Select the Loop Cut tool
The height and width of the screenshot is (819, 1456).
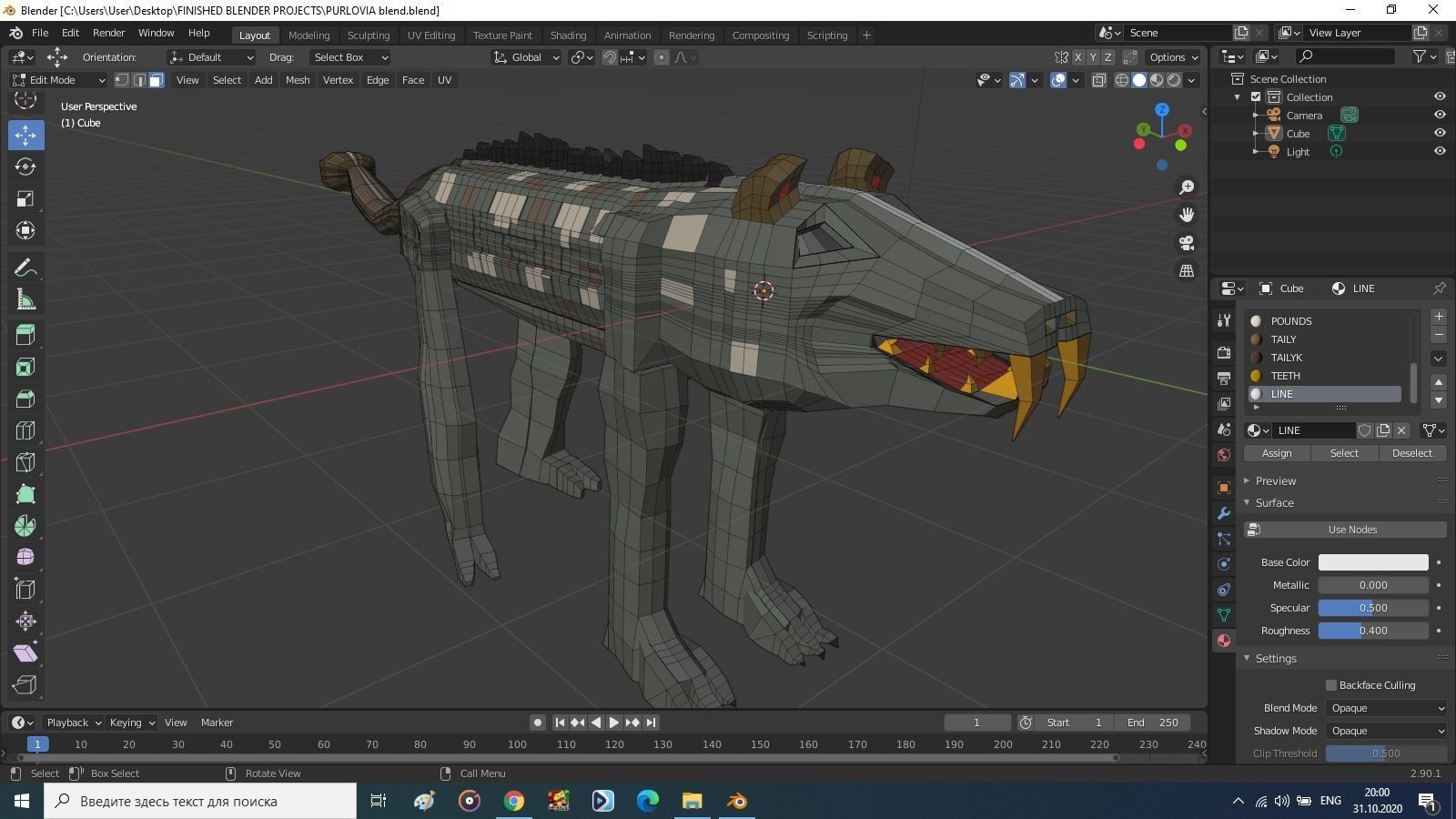pyautogui.click(x=25, y=430)
